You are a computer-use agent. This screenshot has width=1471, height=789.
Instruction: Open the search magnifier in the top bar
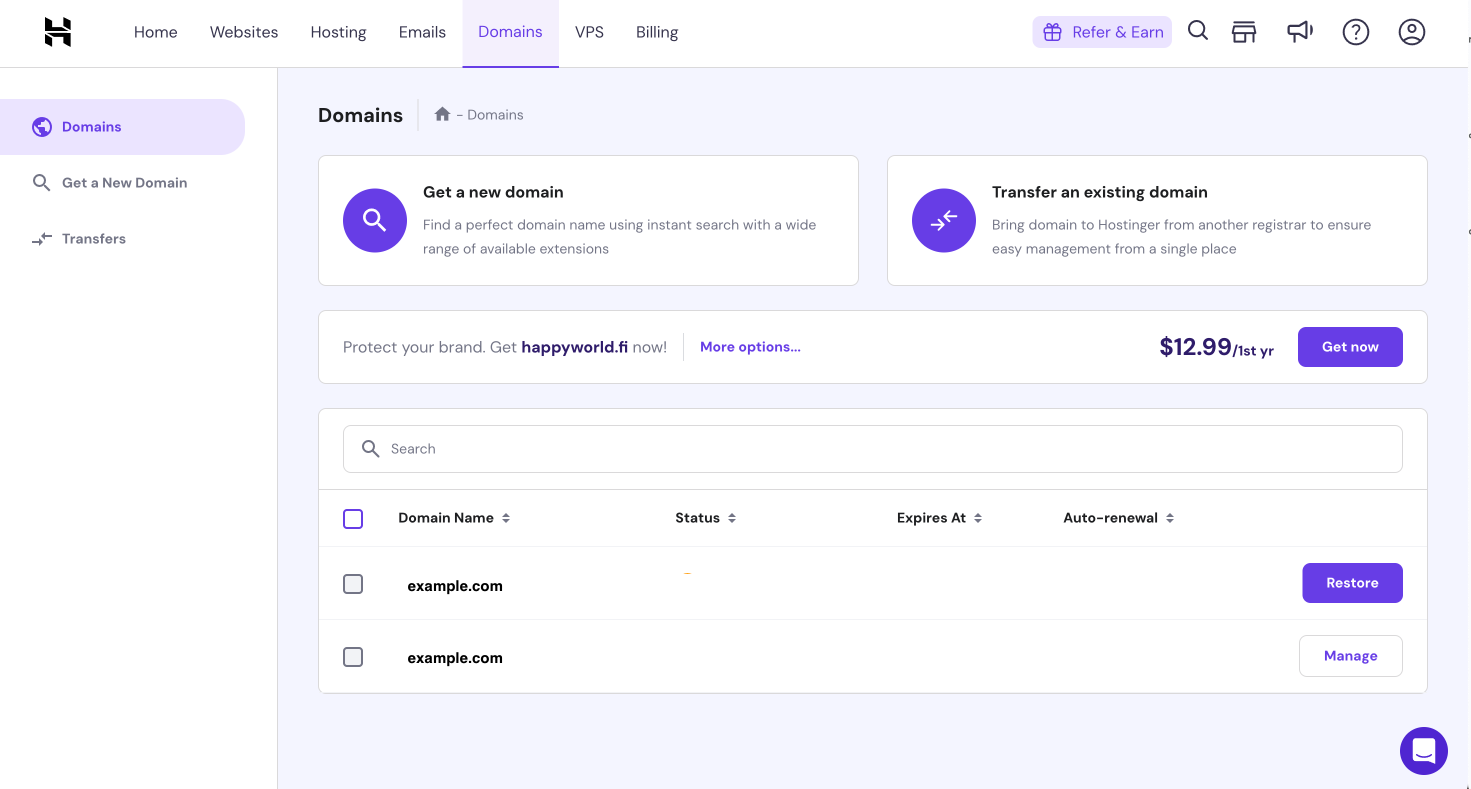click(1197, 31)
